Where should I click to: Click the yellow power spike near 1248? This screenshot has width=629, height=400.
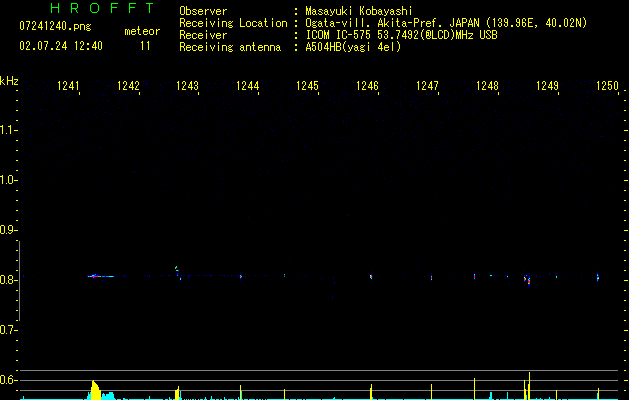(475, 389)
